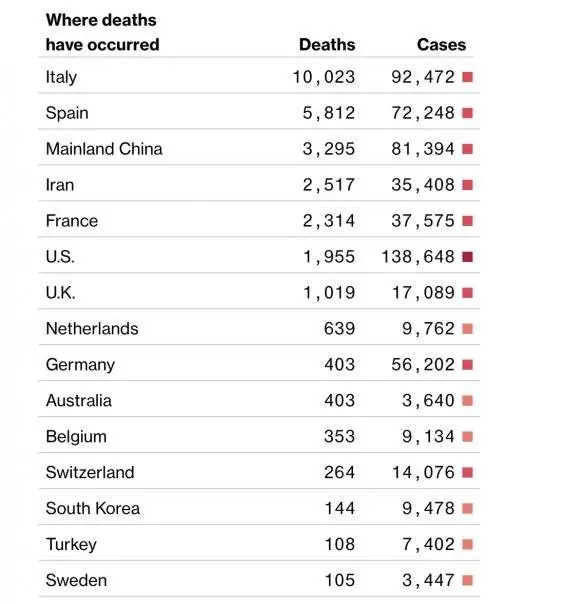Select the Belgium row label
Screen dimensions: 584x604
[x=76, y=437]
